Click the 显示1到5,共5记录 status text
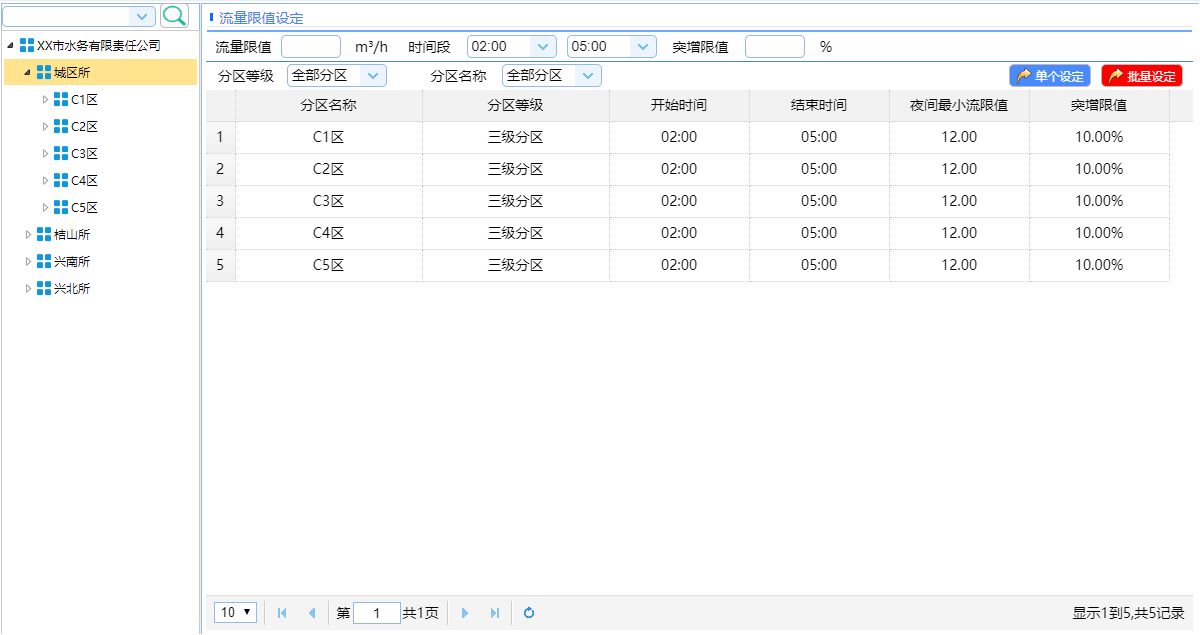The image size is (1200, 635). coord(1129,613)
